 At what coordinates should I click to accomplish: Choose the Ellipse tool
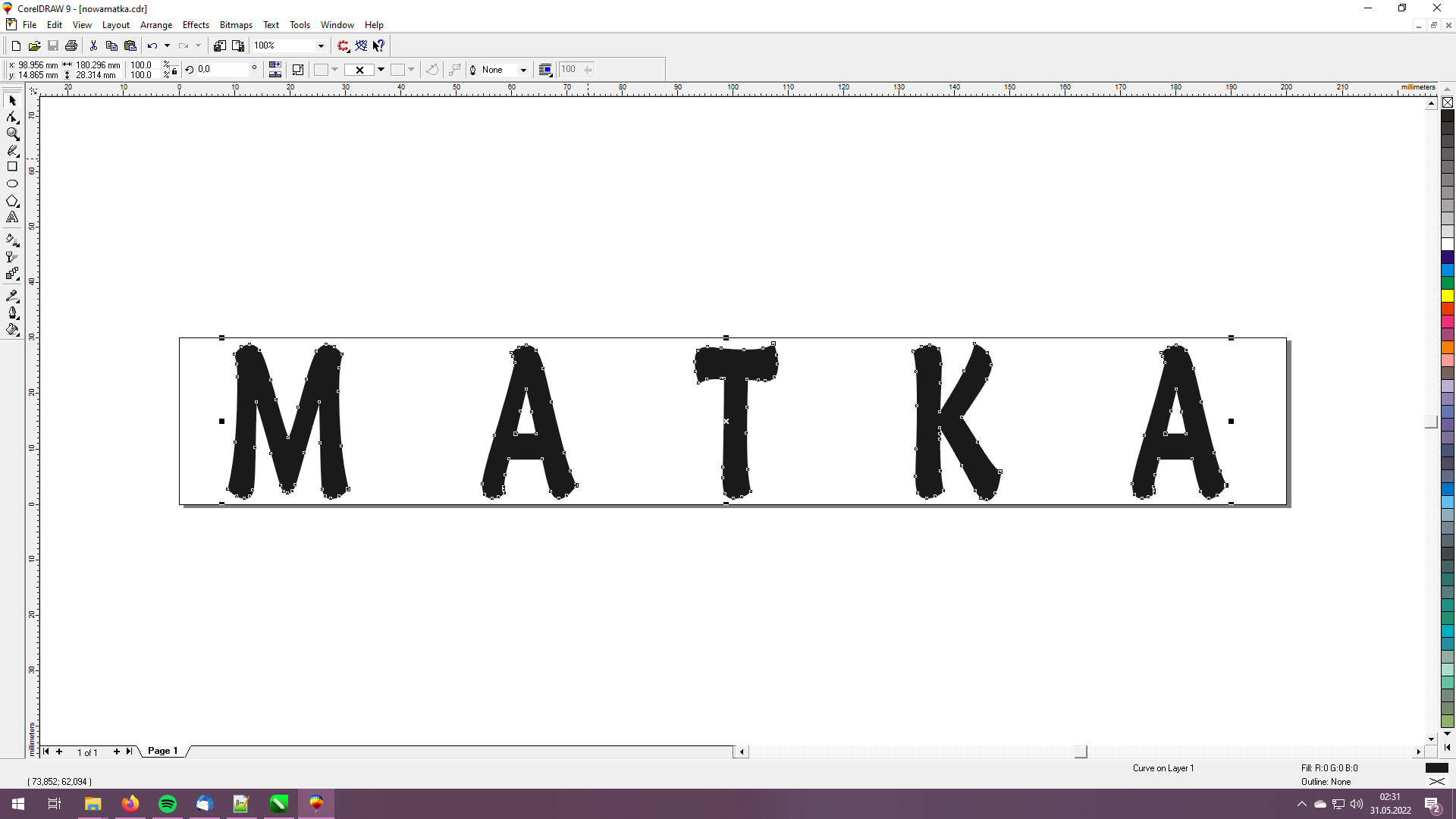pos(12,184)
